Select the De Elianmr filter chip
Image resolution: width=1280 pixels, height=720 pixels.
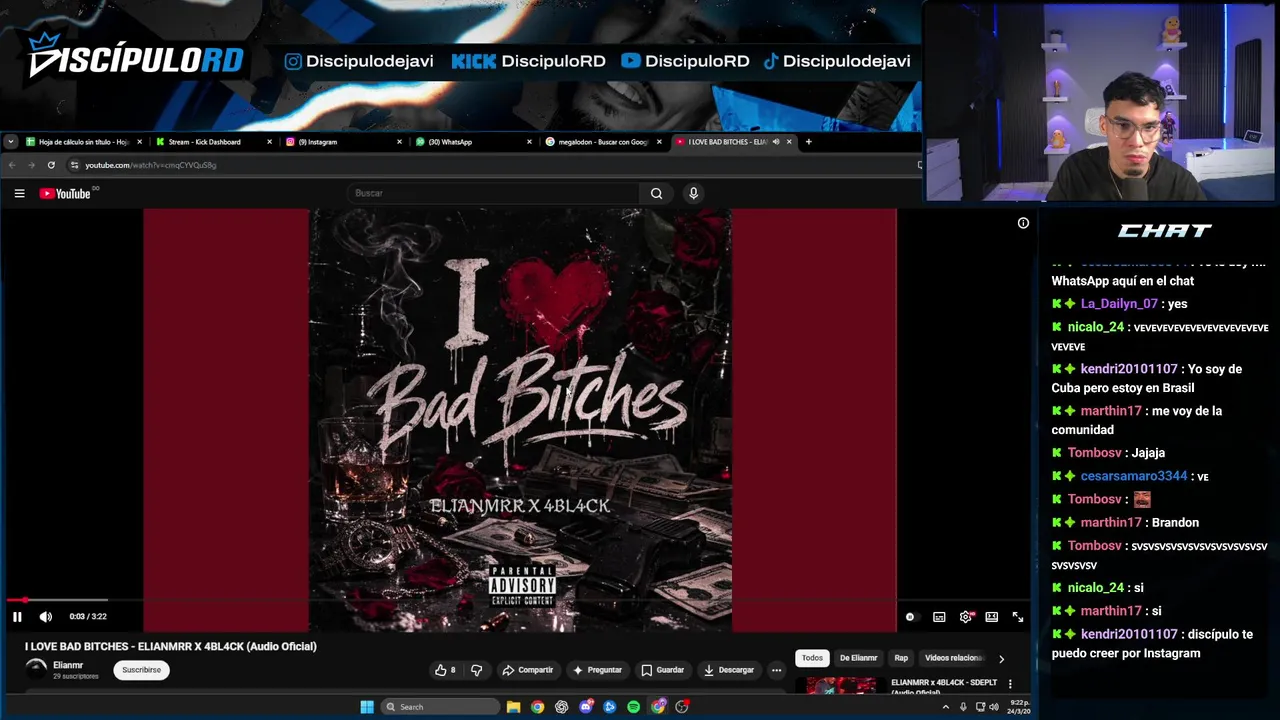(x=858, y=658)
